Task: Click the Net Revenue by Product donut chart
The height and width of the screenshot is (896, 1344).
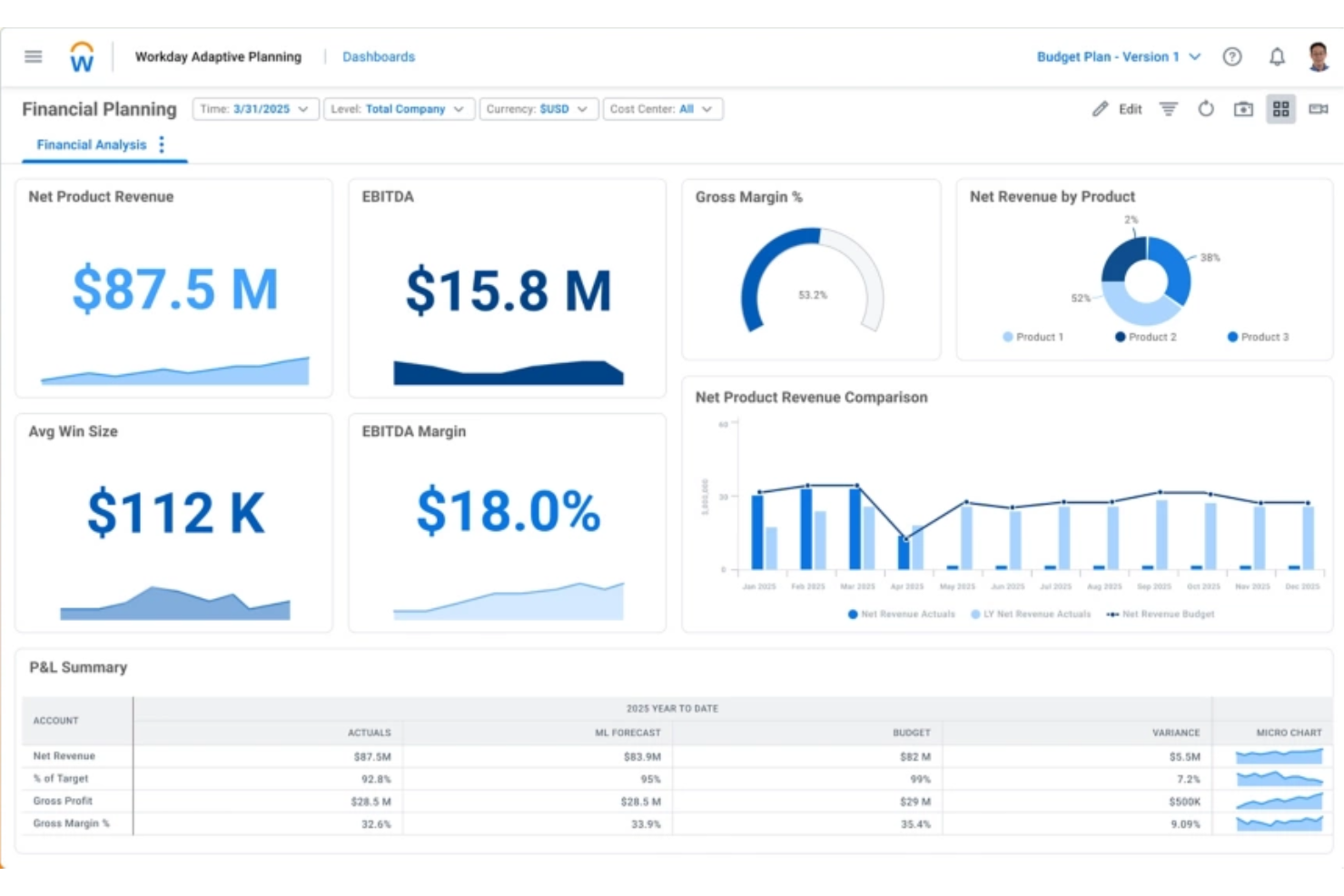Action: pos(1146,281)
